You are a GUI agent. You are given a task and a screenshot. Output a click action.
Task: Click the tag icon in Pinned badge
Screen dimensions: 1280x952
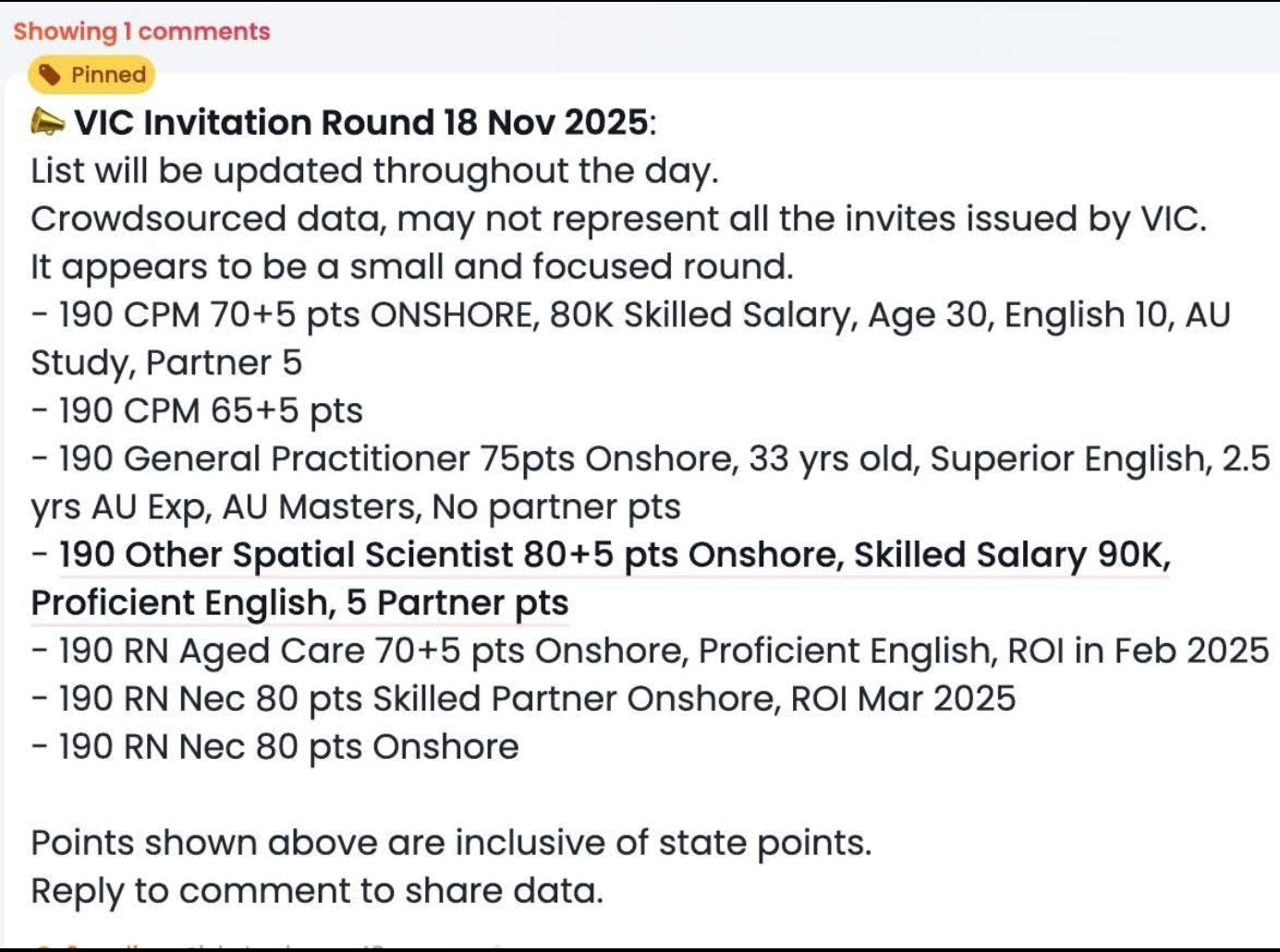pos(50,75)
